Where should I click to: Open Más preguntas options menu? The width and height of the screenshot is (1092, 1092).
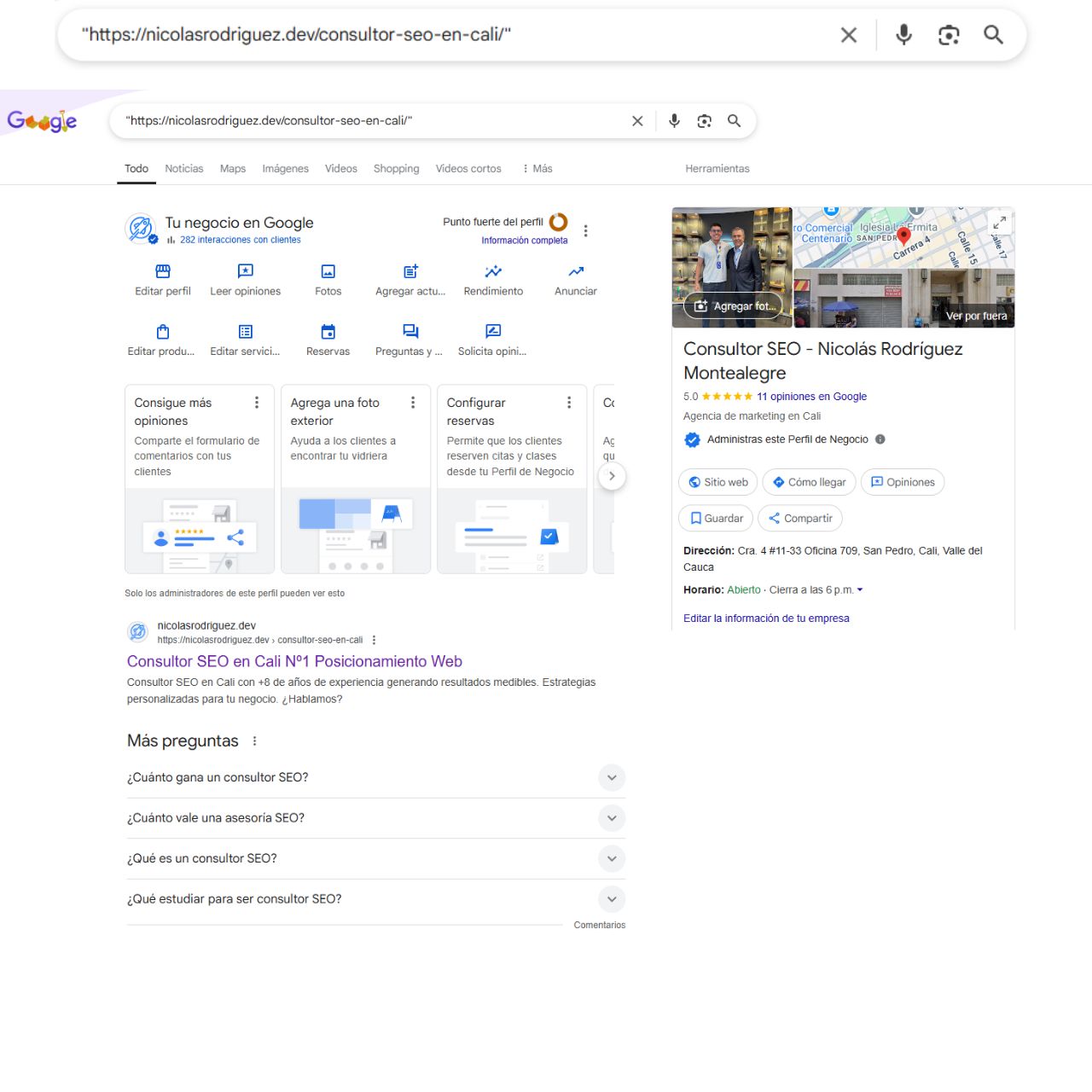tap(254, 741)
